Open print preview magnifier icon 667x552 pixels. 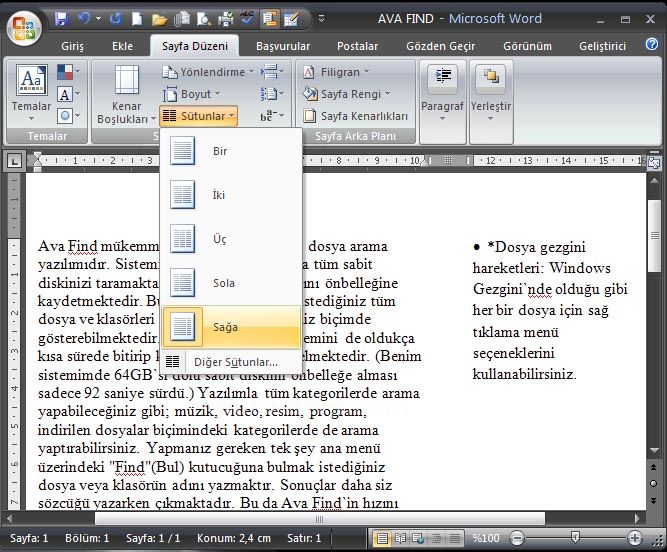pyautogui.click(x=204, y=19)
